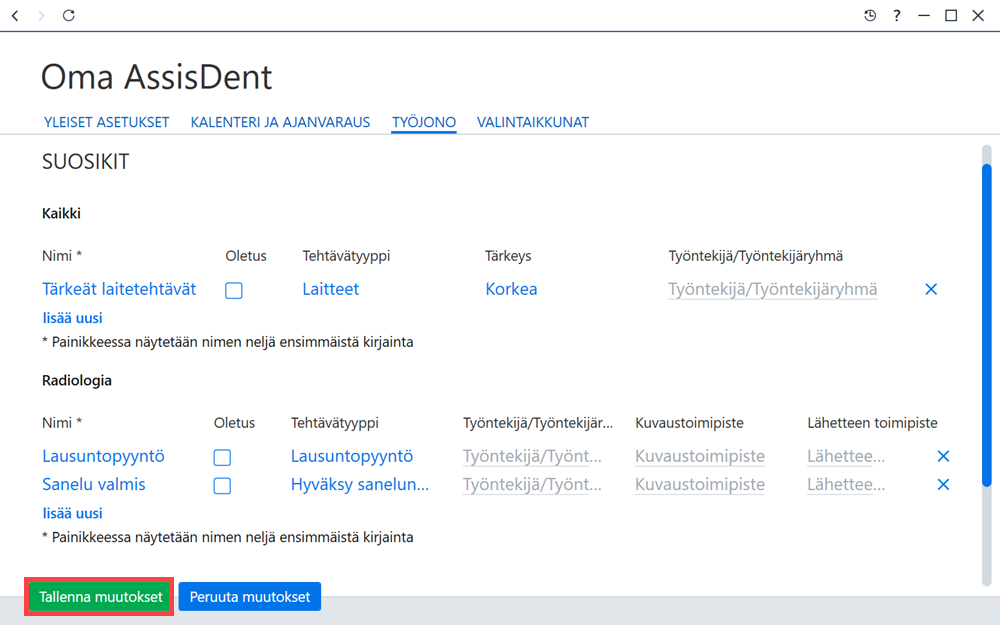Open Kuvaustoimipiste field in Sanelu valmis row
This screenshot has height=625, width=1000.
tap(700, 485)
